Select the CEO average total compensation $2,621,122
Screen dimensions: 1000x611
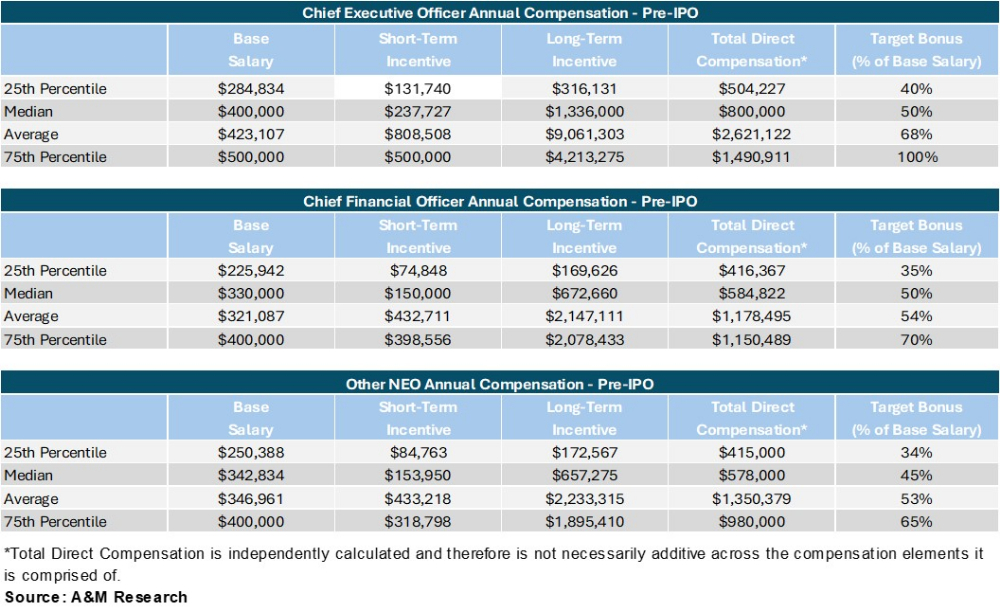point(752,134)
